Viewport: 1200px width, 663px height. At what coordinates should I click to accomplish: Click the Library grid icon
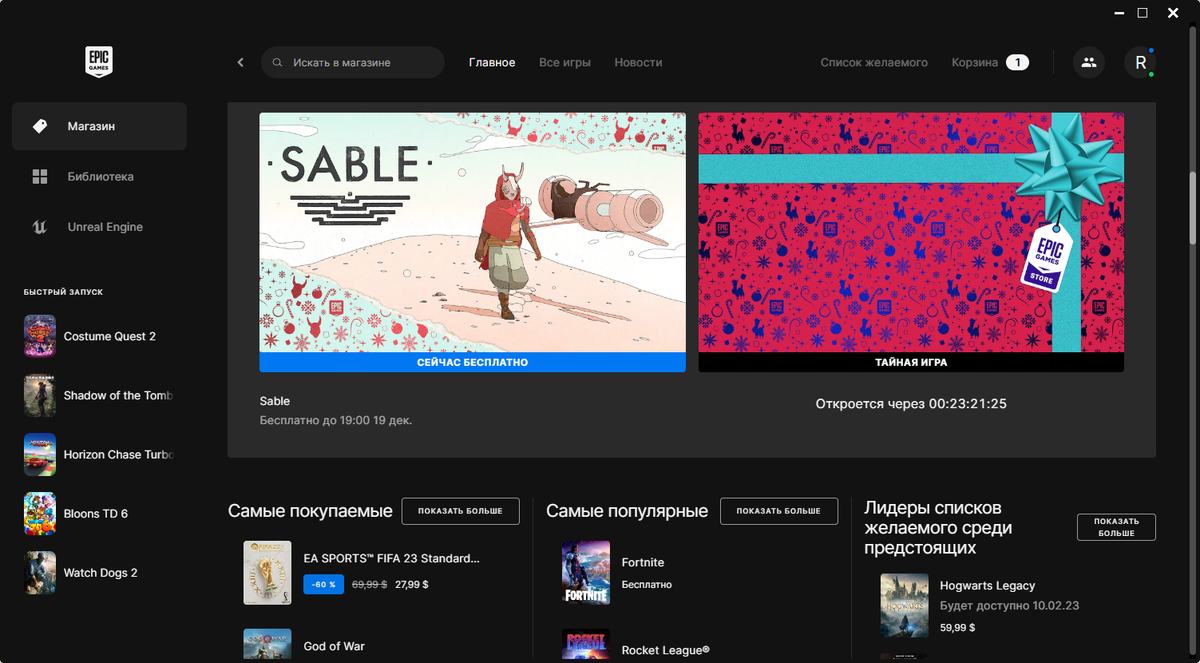point(40,176)
